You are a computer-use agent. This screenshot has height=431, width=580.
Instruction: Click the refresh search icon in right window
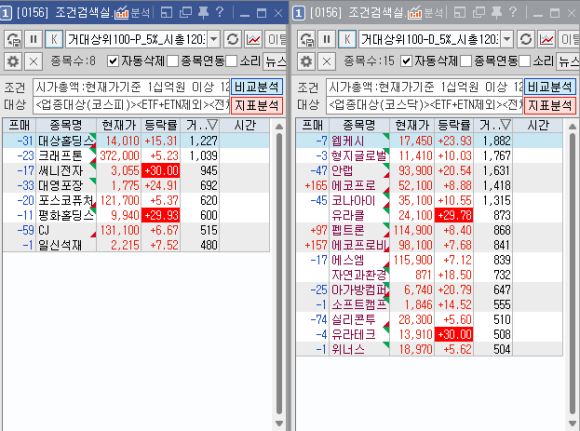point(306,39)
